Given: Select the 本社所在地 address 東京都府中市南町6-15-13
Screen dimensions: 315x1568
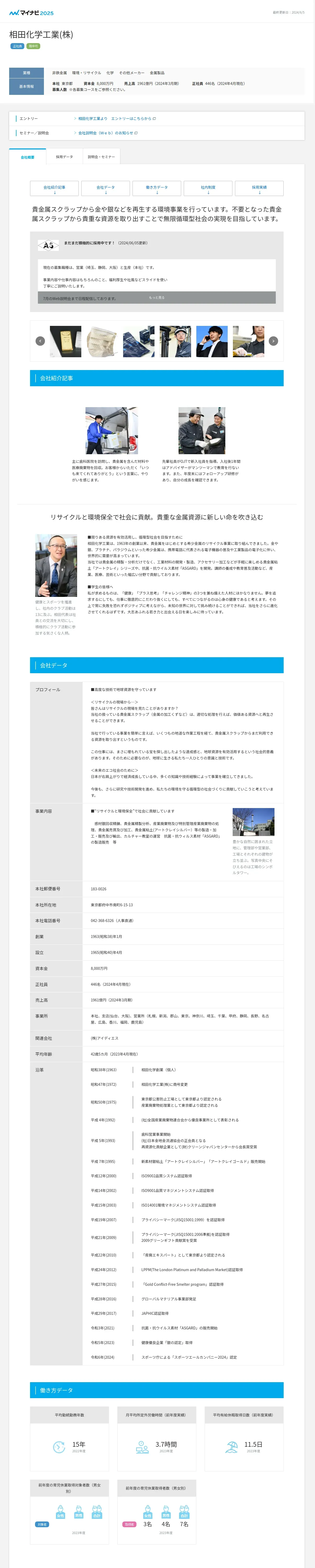Looking at the screenshot, I should click(112, 905).
